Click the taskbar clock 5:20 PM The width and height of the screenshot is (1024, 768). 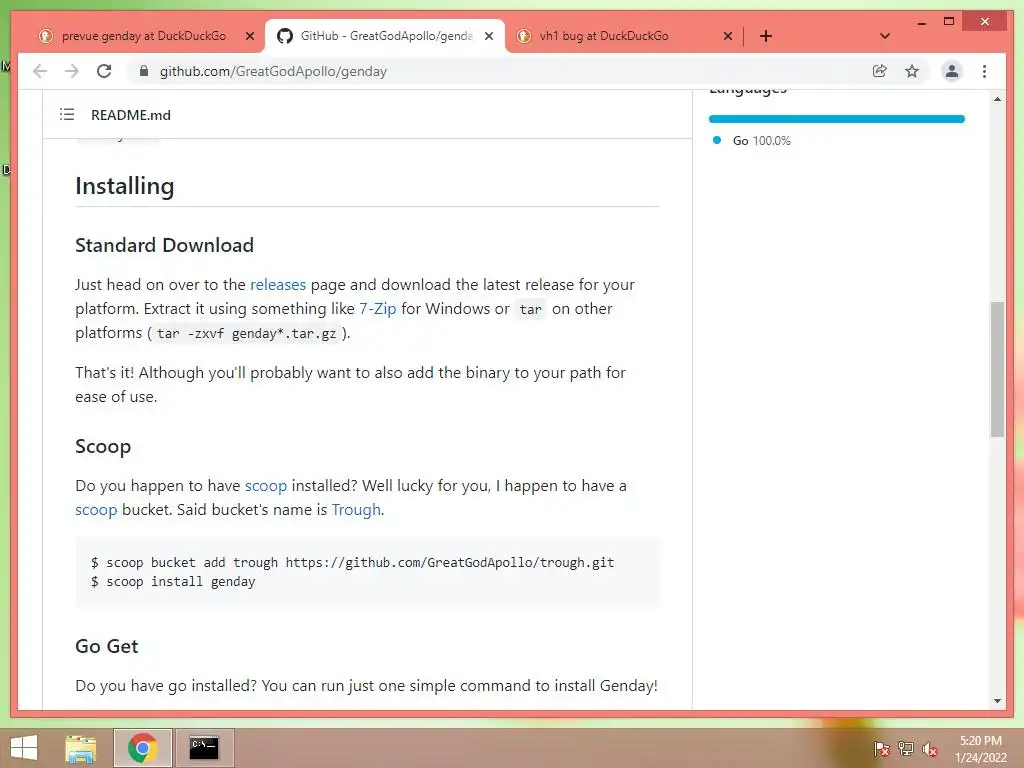[981, 749]
